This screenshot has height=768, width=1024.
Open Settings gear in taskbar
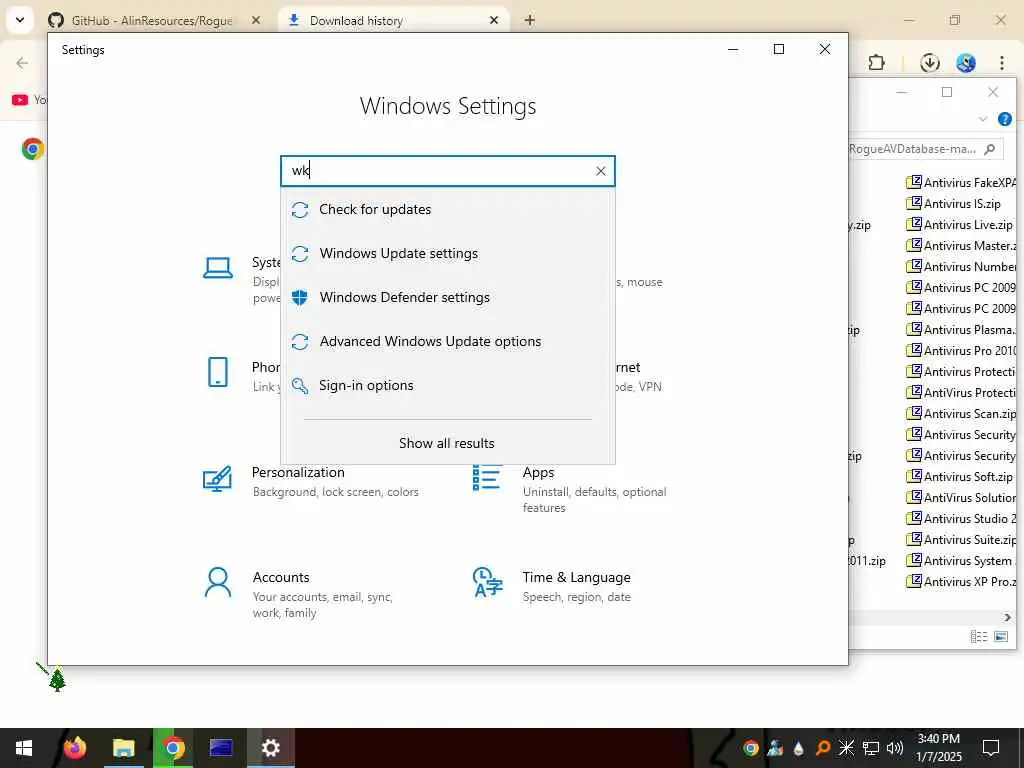coord(270,748)
